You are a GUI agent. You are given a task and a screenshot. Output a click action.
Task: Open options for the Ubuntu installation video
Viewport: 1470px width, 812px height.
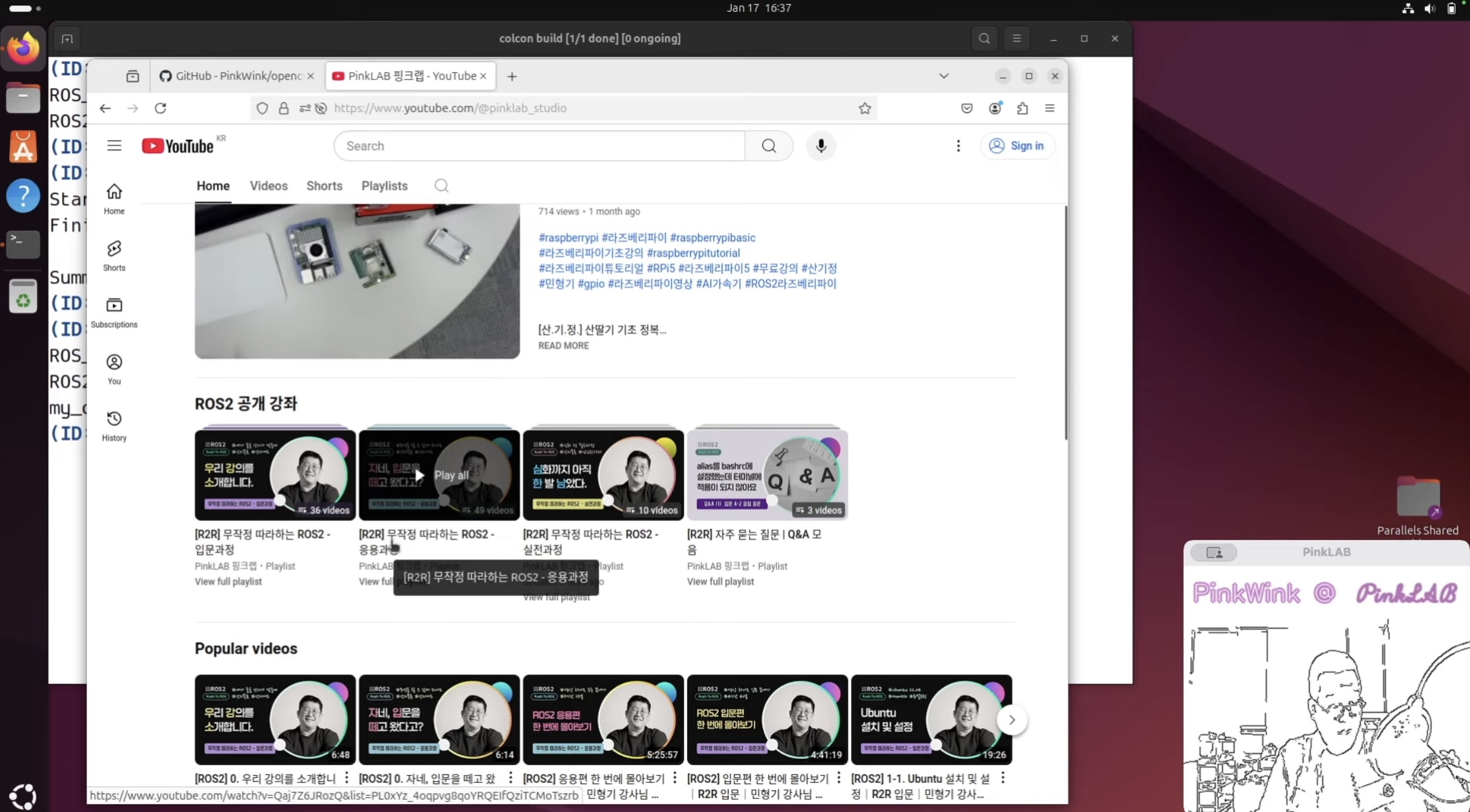coord(1003,778)
